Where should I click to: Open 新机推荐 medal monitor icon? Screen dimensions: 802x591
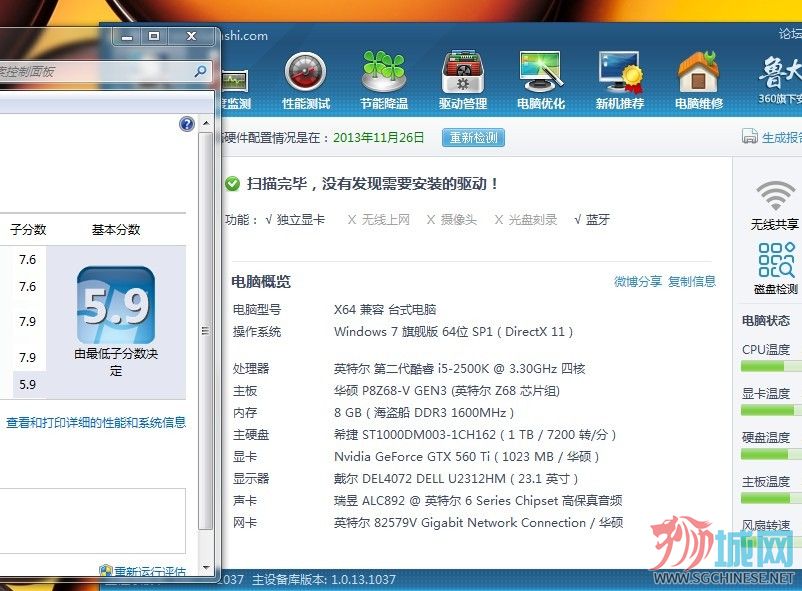pyautogui.click(x=620, y=72)
